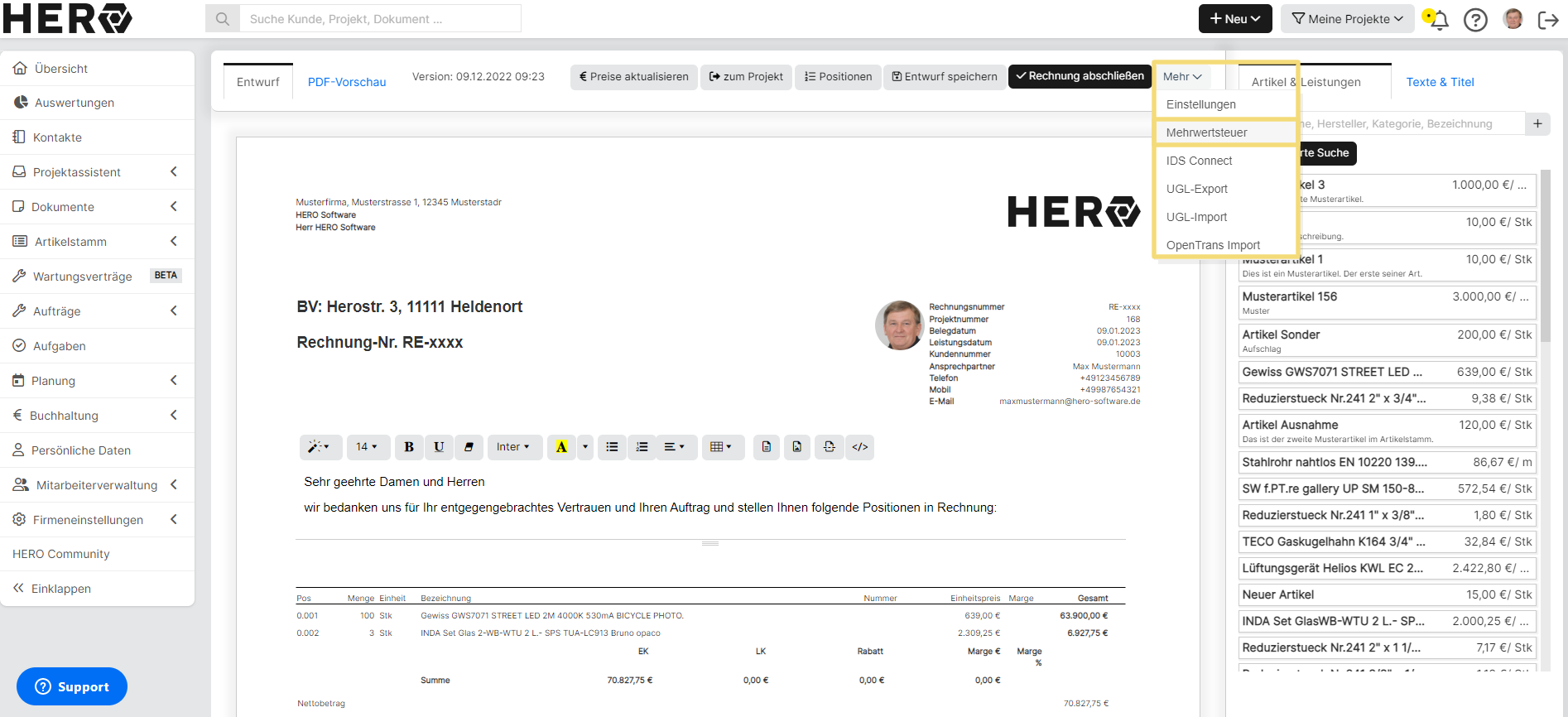
Task: Click Preise aktualisieren button
Action: coord(634,77)
